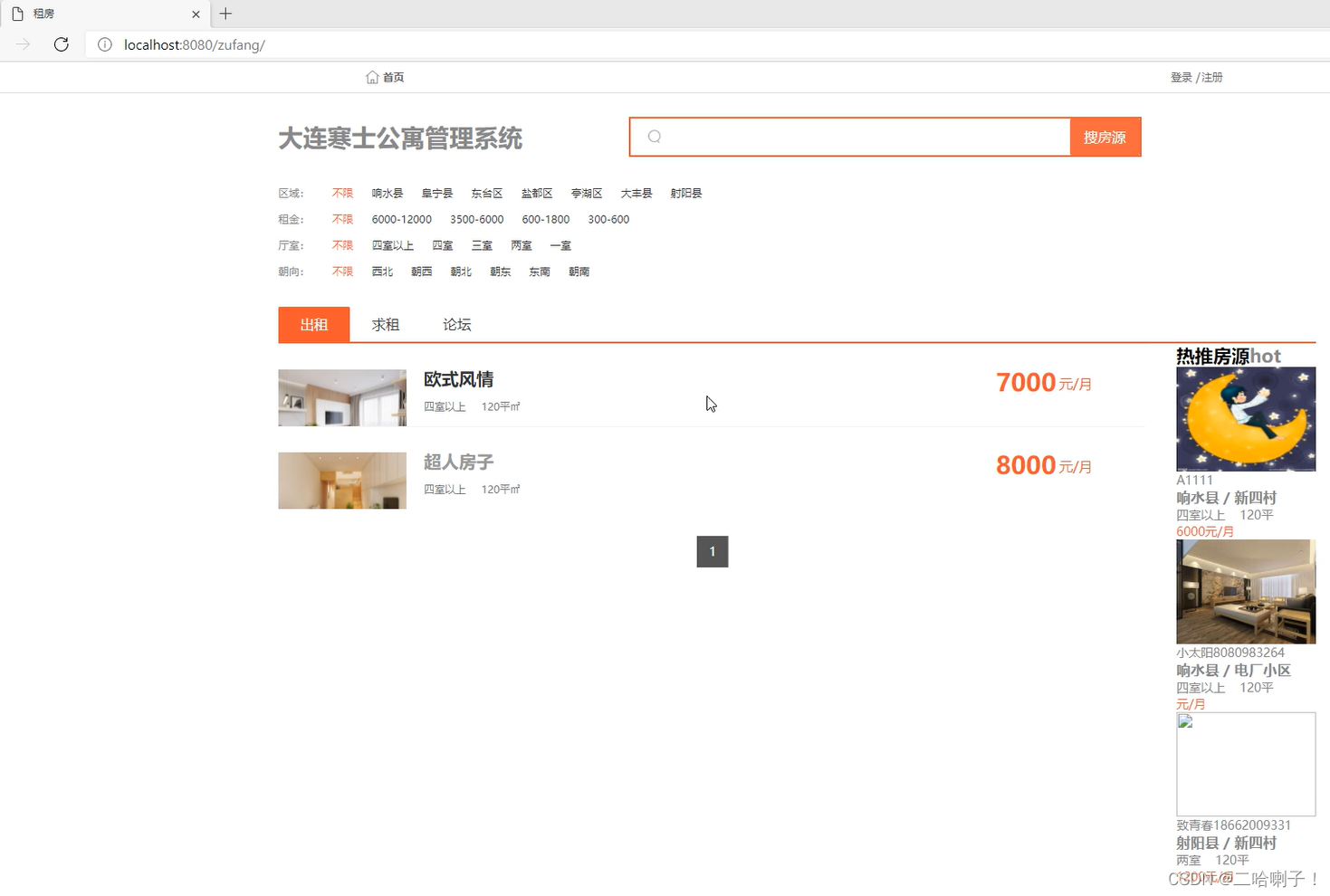Click the magnifier icon in search bar
This screenshot has width=1330, height=896.
coord(654,136)
